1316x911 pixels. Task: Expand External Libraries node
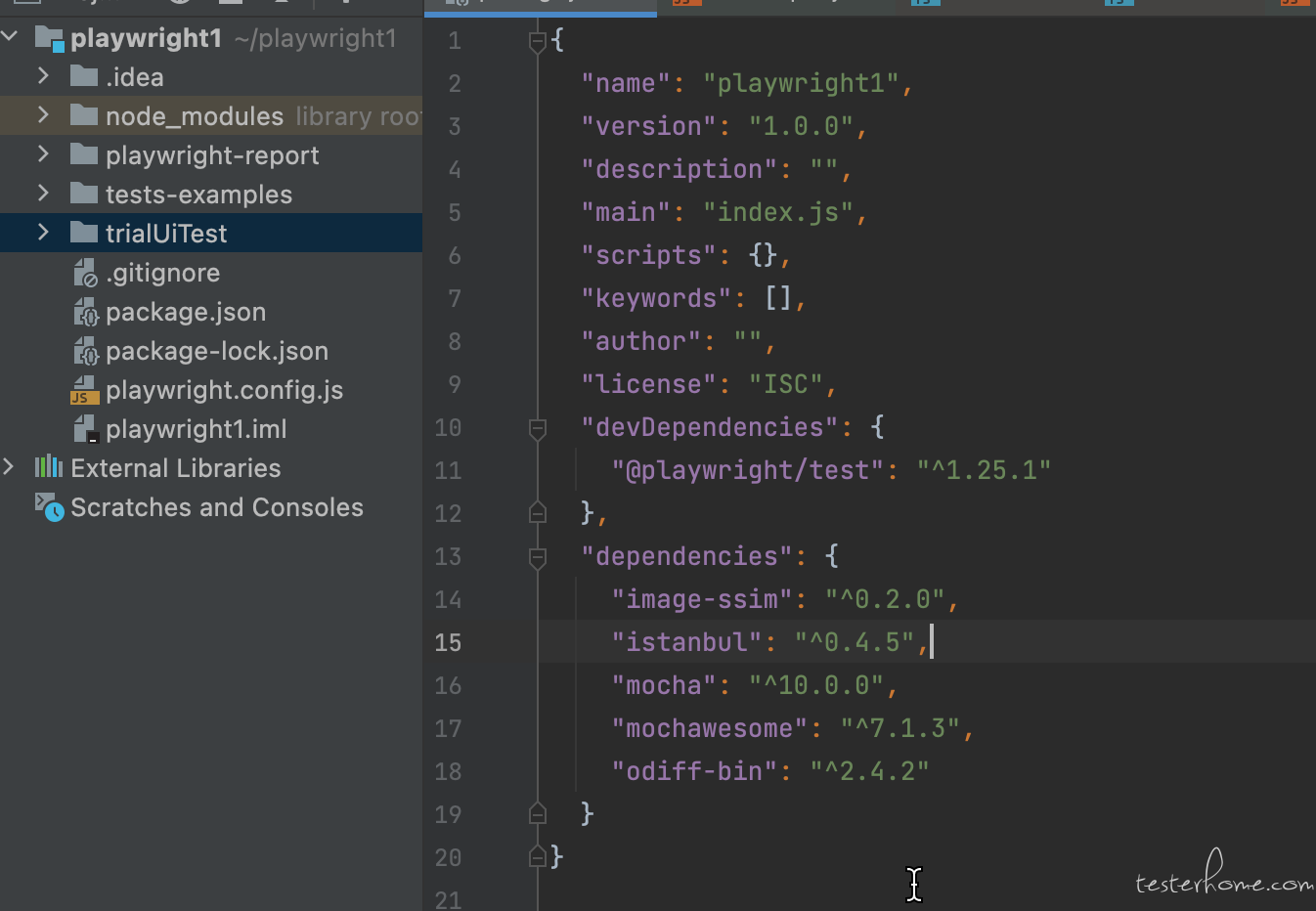(9, 466)
